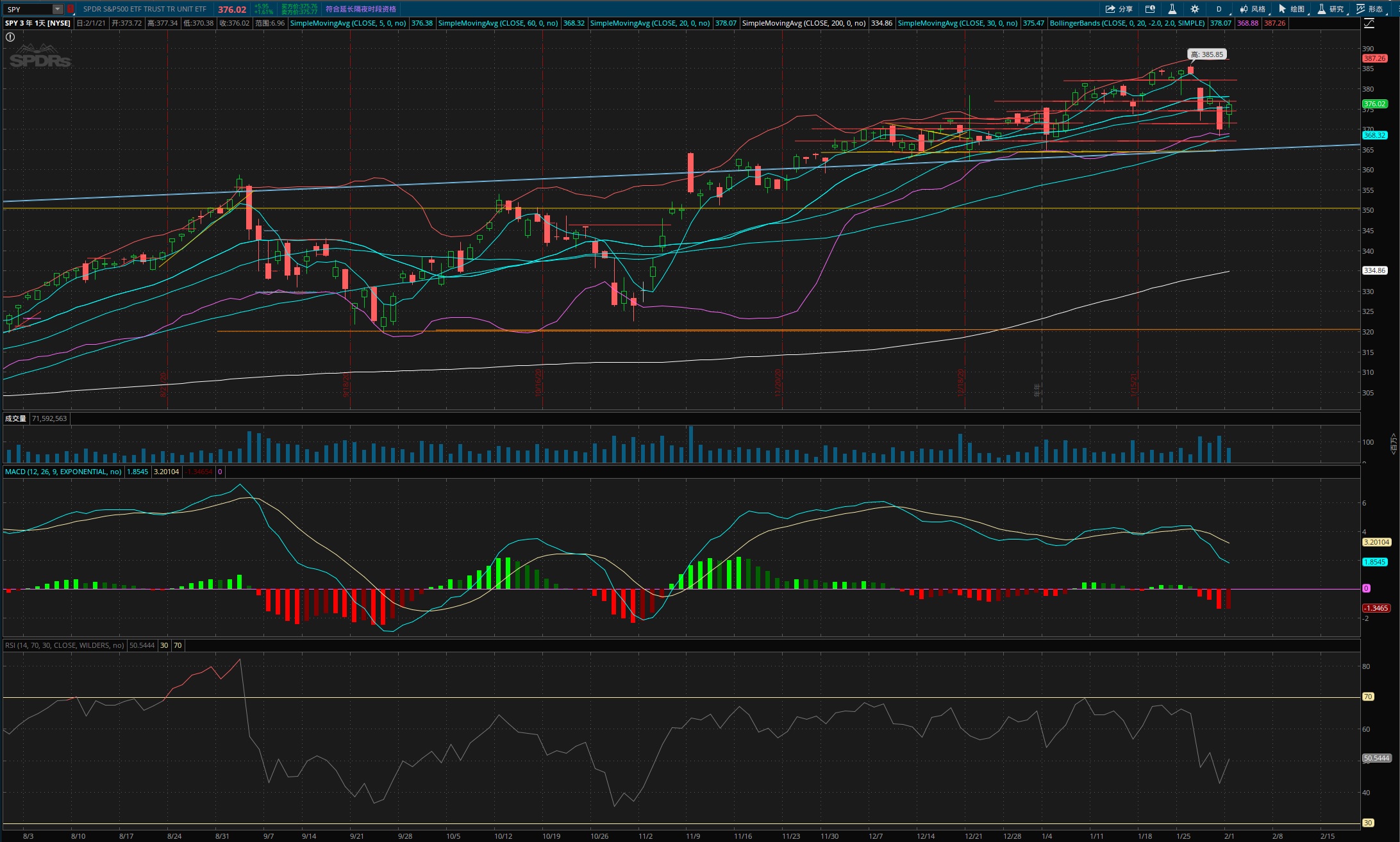Open chart settings gear icon
The height and width of the screenshot is (842, 1400).
(x=1195, y=9)
